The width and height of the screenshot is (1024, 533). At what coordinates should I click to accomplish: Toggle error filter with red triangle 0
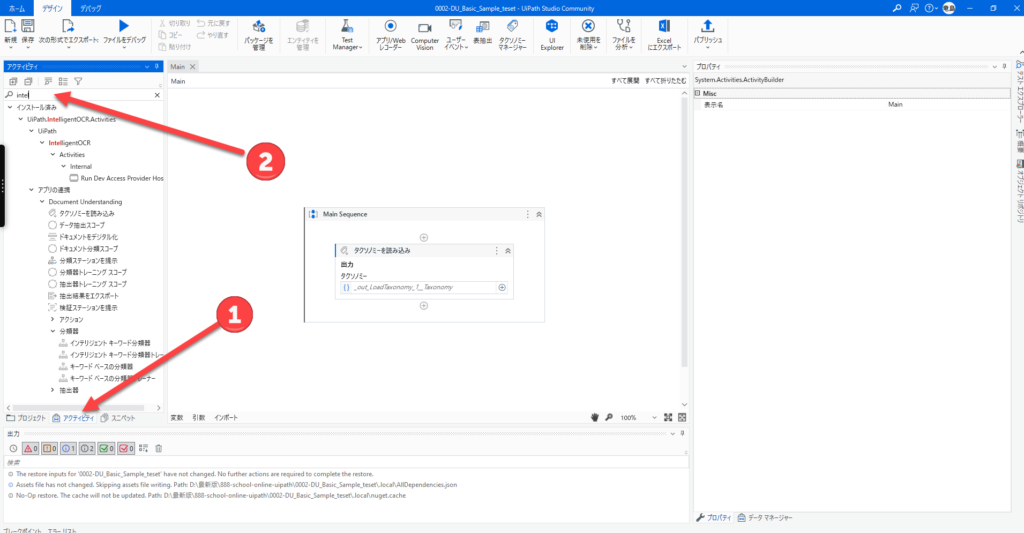click(31, 448)
